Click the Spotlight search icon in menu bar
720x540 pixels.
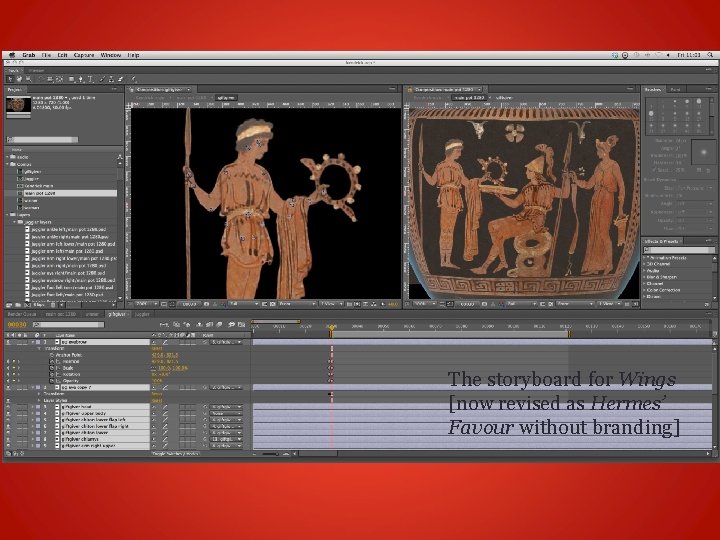(709, 55)
